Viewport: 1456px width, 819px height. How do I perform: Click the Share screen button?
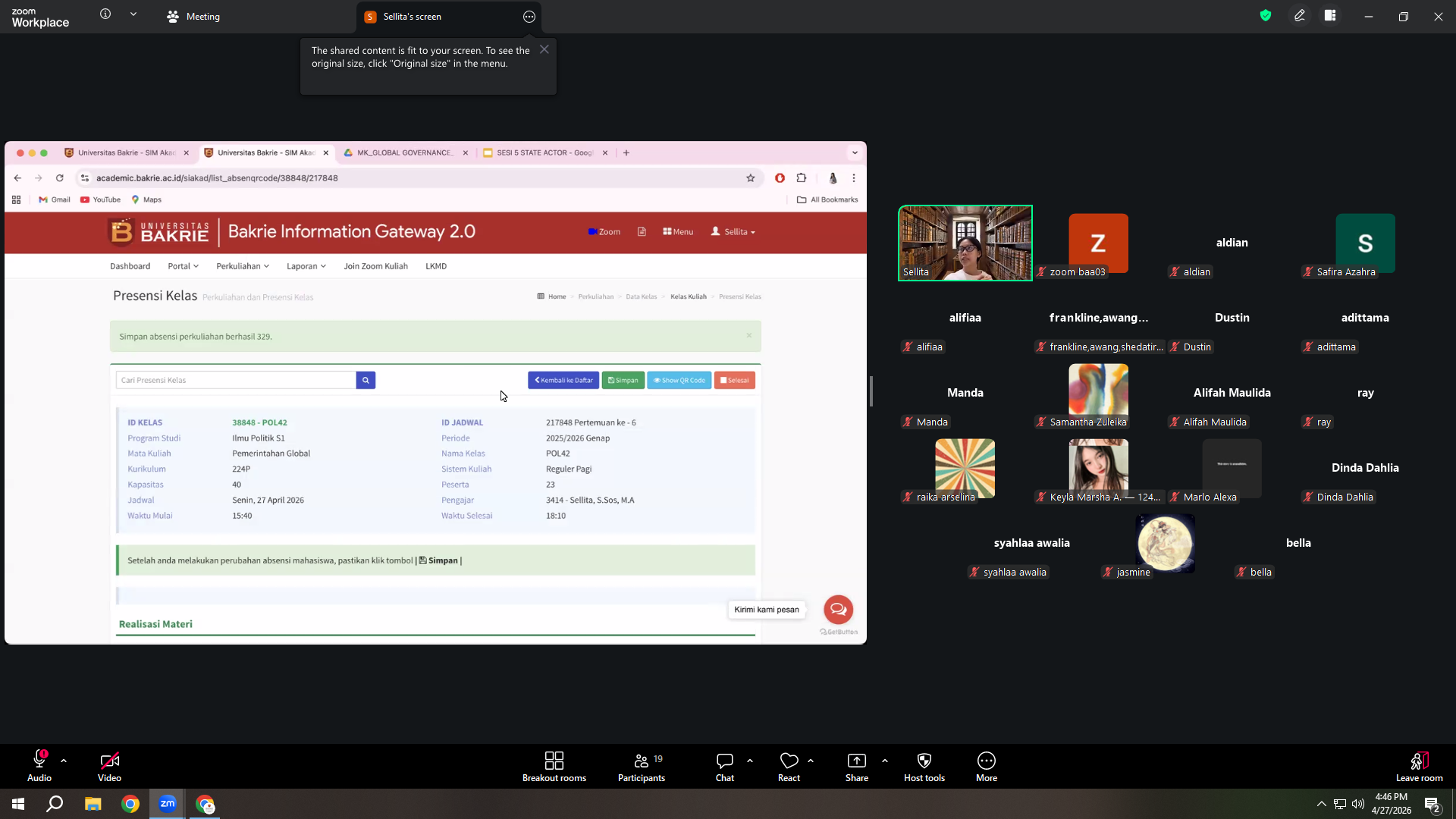click(857, 766)
